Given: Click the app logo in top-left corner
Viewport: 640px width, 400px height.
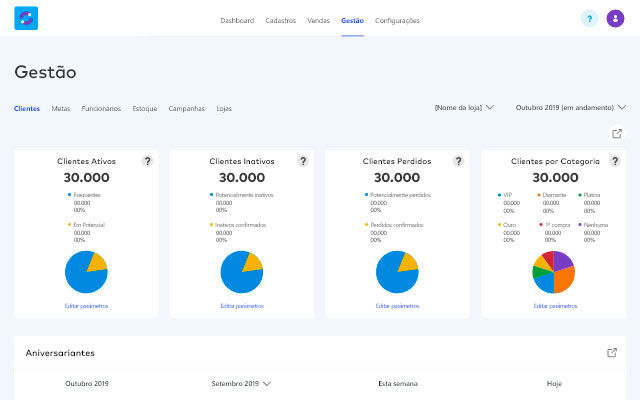Looking at the screenshot, I should [26, 19].
